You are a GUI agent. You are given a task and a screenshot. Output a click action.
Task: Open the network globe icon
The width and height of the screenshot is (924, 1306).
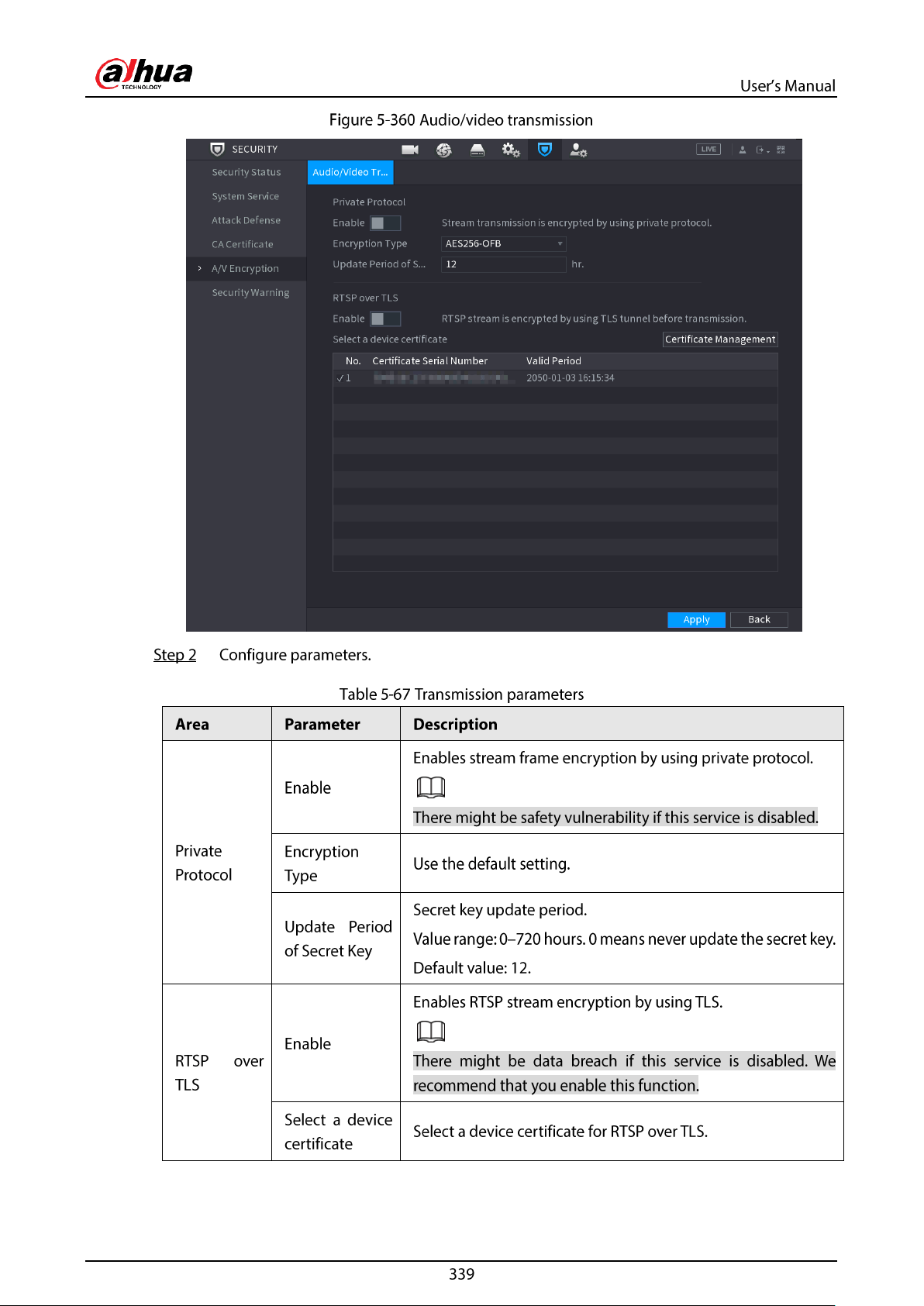(444, 150)
